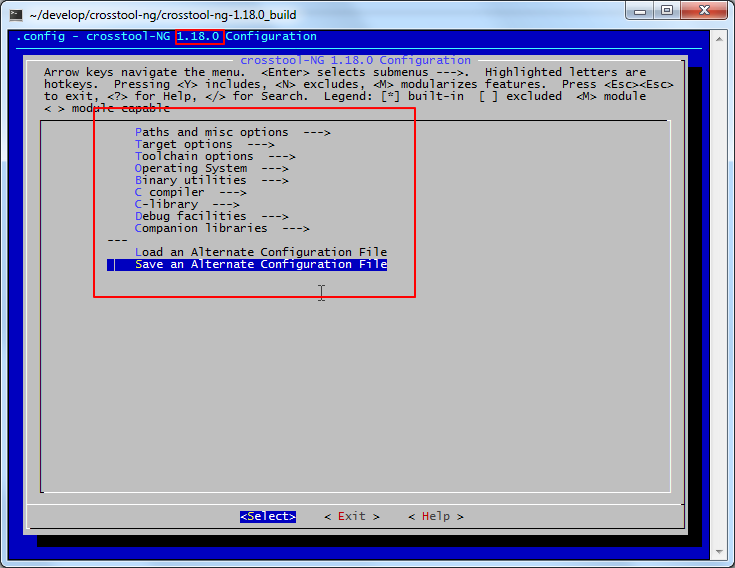Click the vertical scrollbar track

coord(719,295)
